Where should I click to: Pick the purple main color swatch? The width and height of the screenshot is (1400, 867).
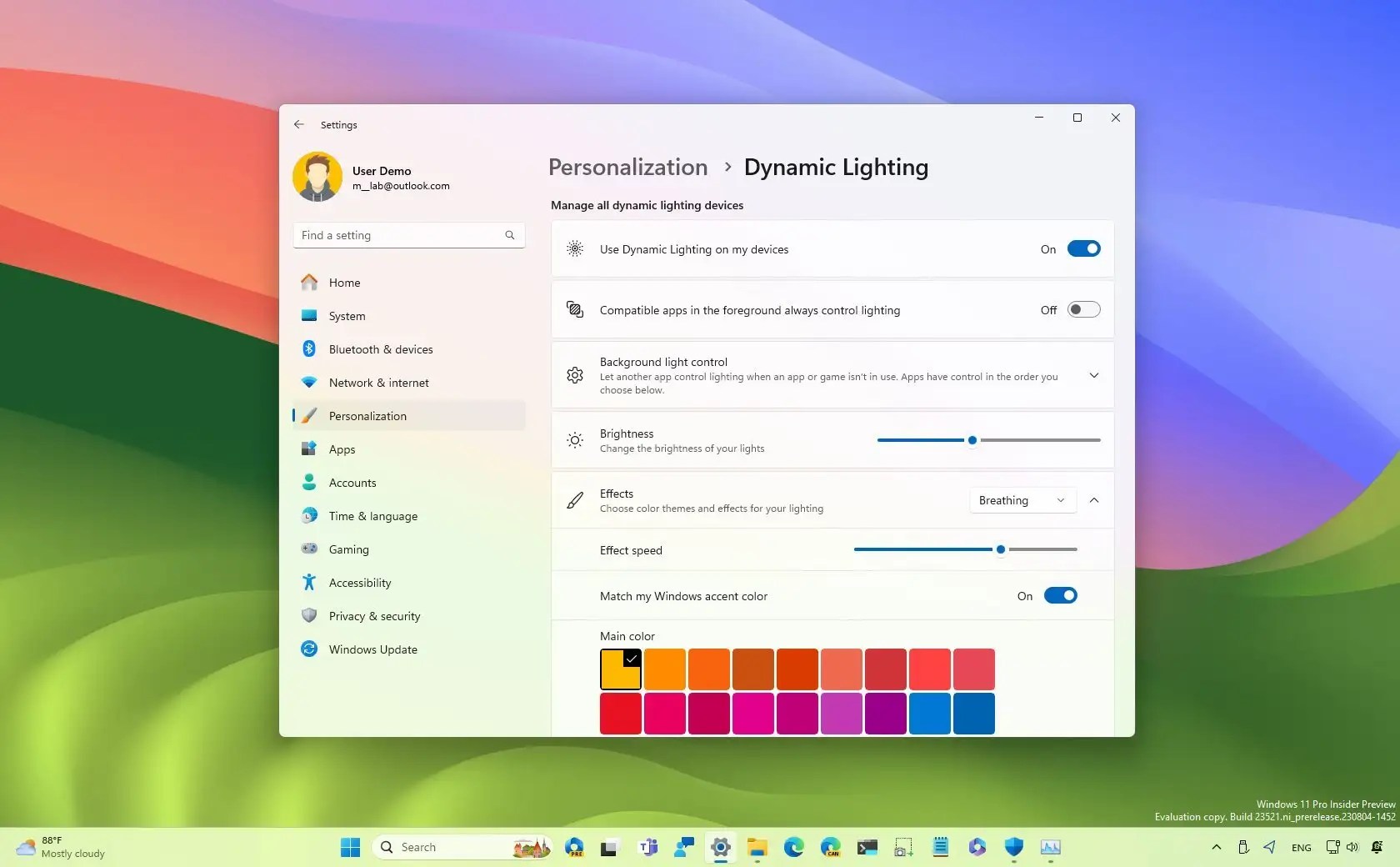point(885,714)
